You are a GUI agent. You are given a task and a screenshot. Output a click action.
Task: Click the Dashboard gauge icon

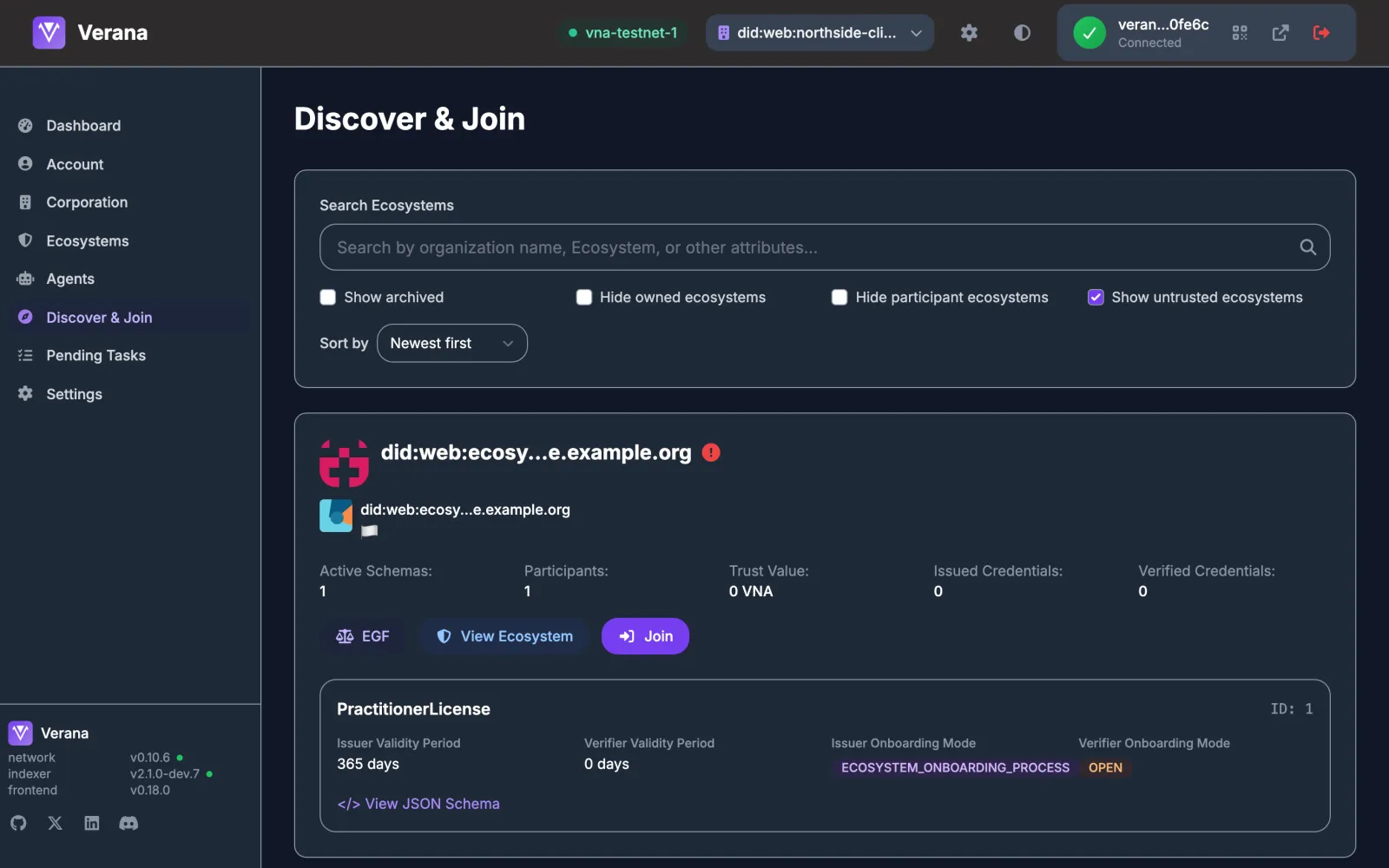[25, 126]
